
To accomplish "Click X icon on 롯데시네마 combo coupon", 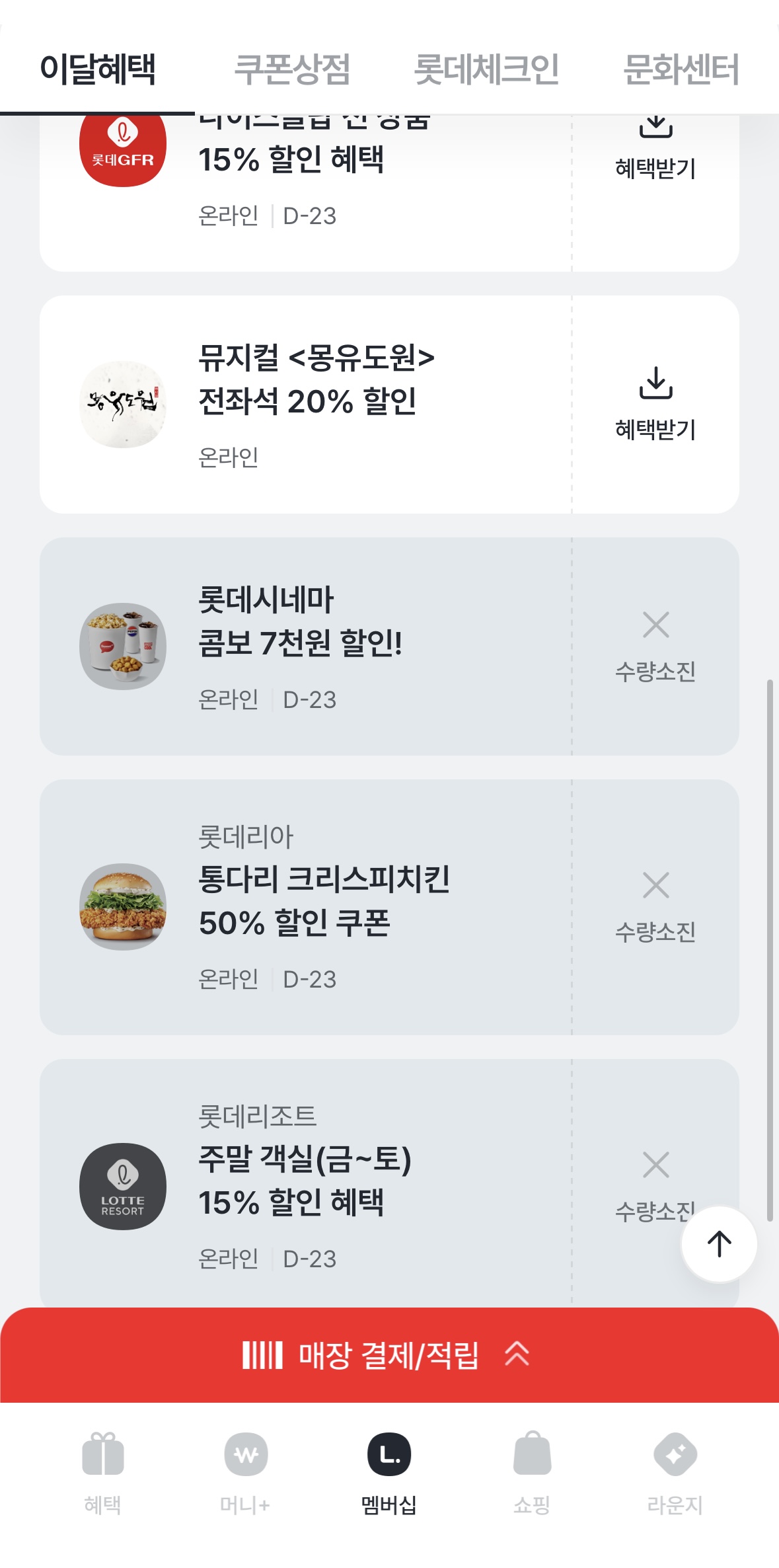I will click(x=655, y=625).
